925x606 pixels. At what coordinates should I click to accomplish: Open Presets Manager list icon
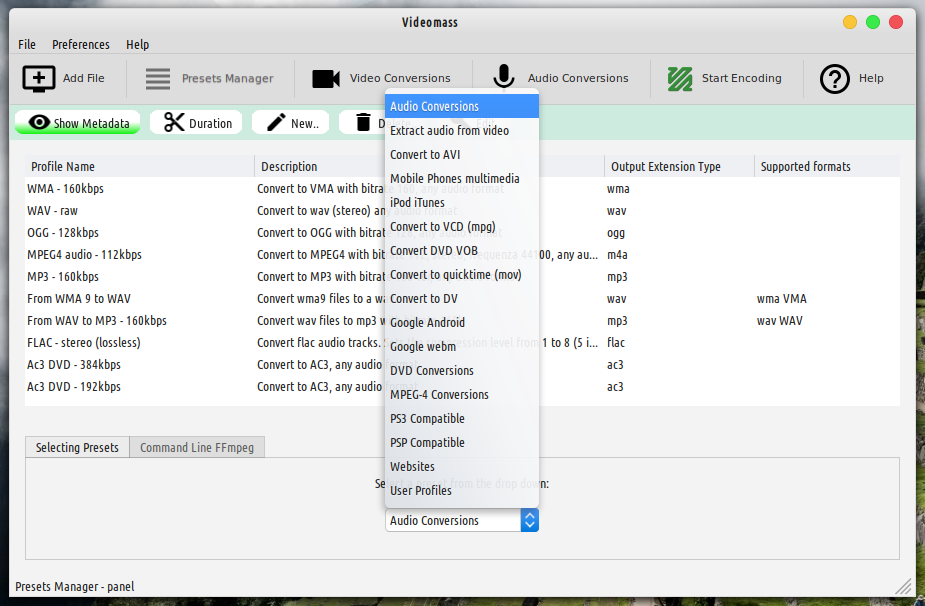pos(158,78)
